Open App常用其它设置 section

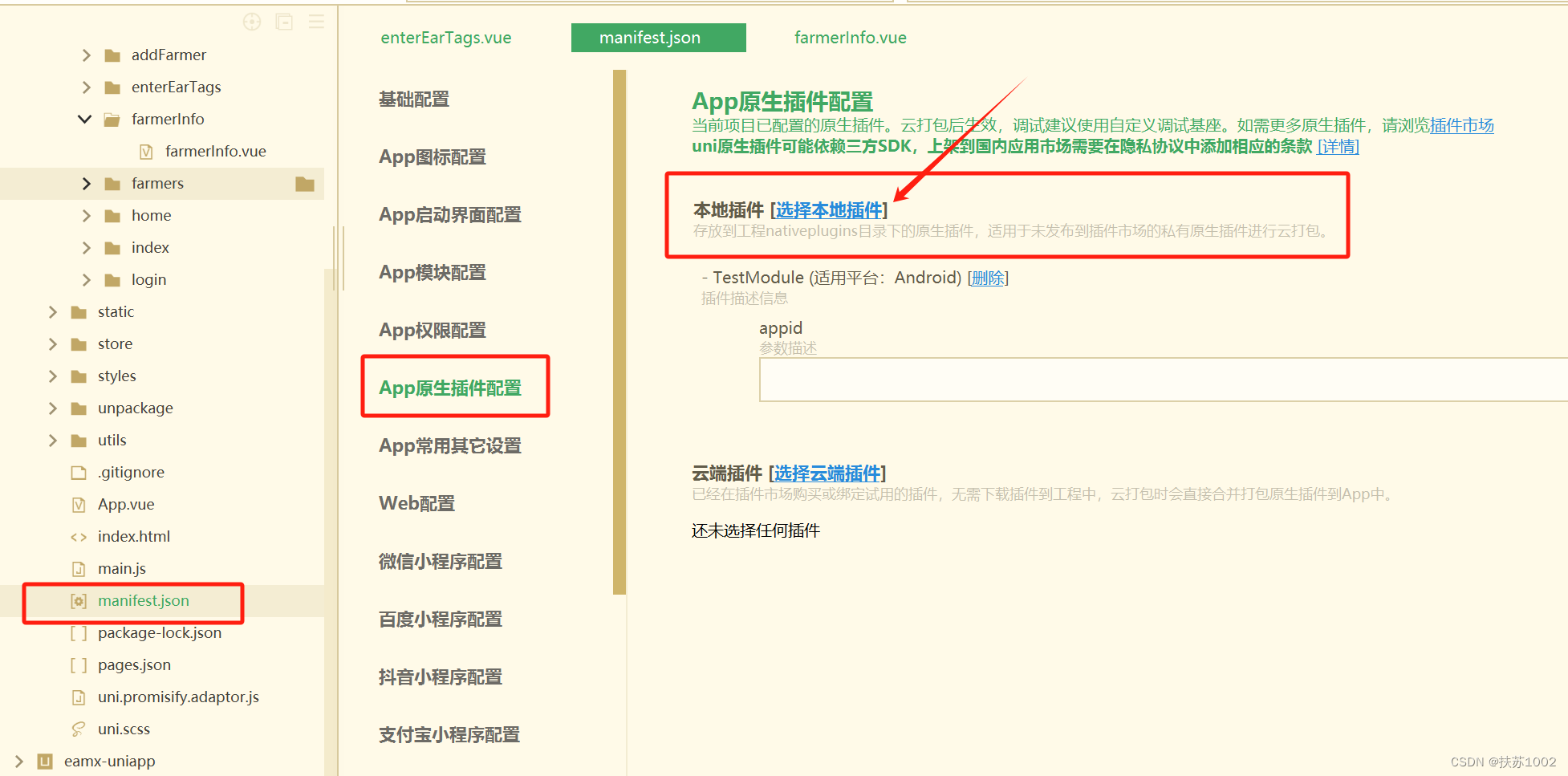coord(450,446)
